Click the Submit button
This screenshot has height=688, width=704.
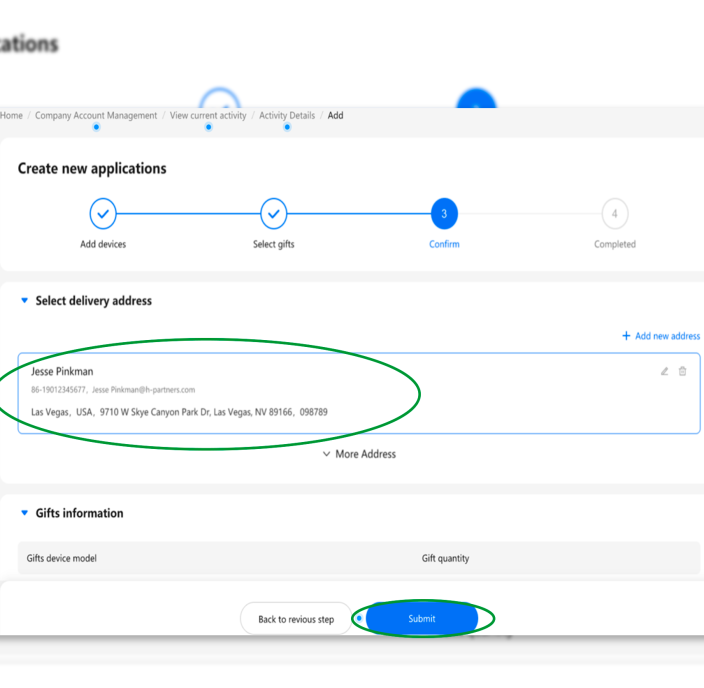[x=422, y=618]
